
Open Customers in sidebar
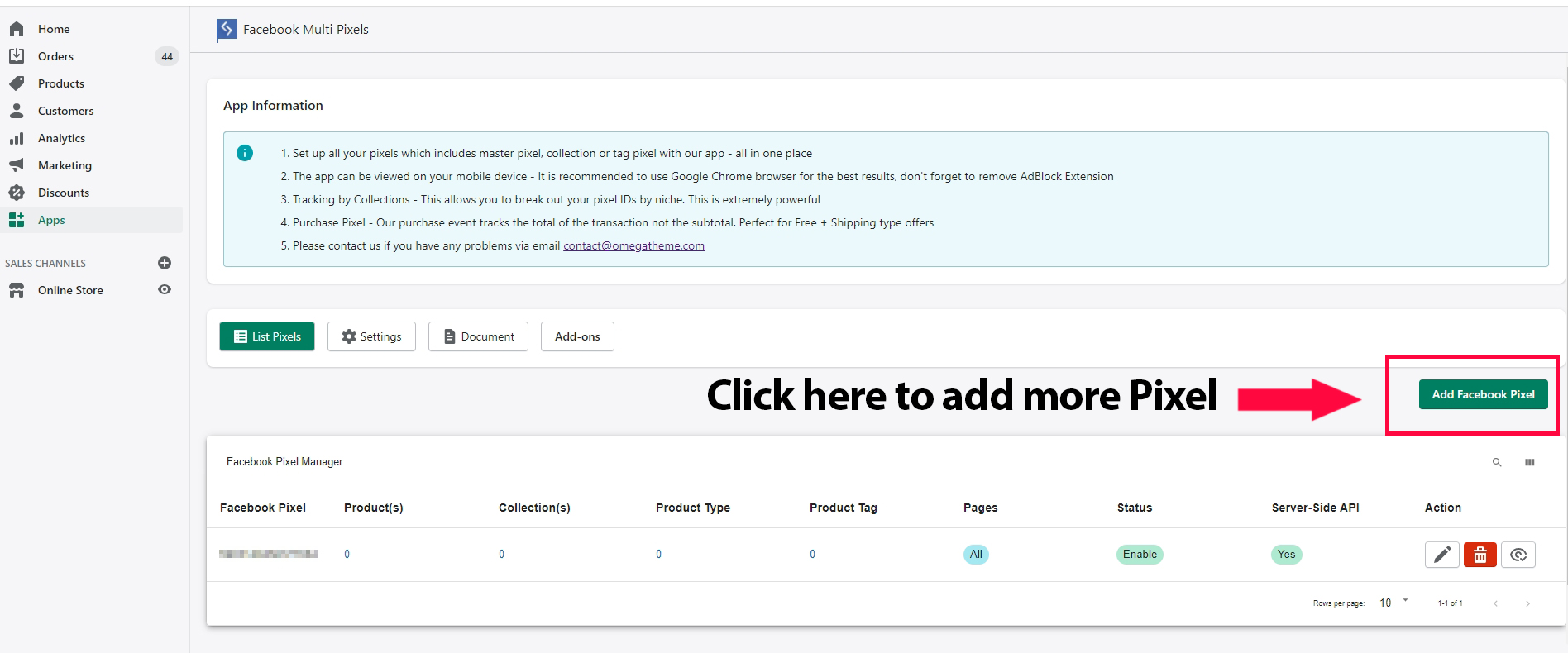66,111
